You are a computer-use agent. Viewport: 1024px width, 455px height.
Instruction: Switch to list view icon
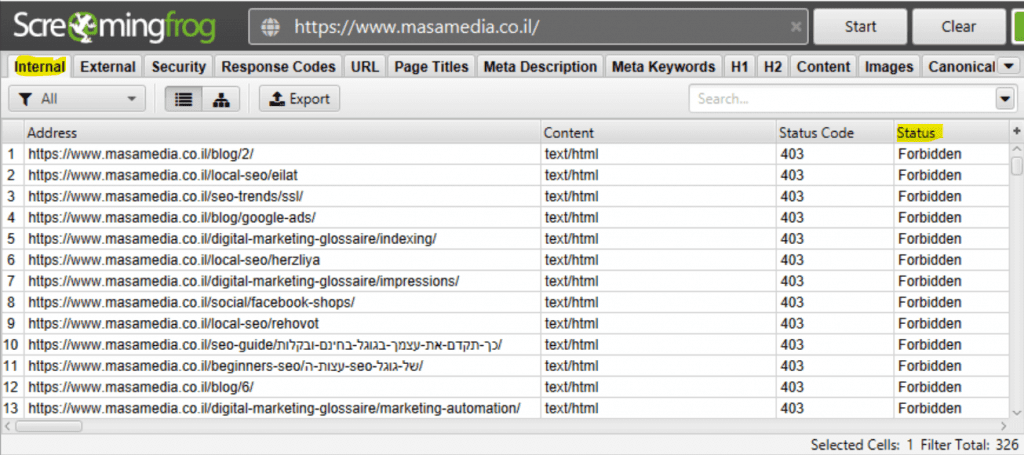(x=184, y=99)
